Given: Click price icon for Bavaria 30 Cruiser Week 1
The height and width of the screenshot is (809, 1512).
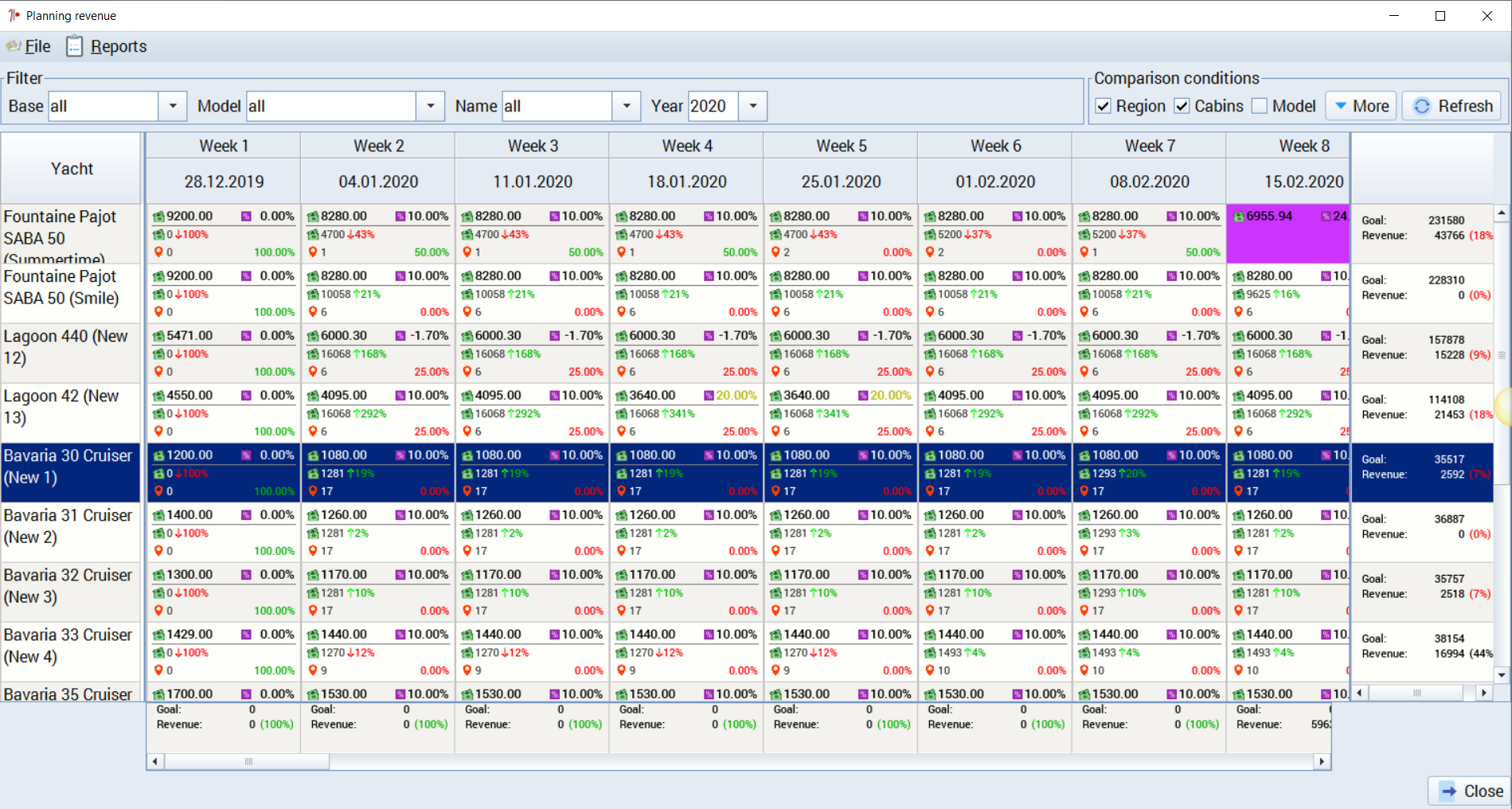Looking at the screenshot, I should [x=158, y=455].
